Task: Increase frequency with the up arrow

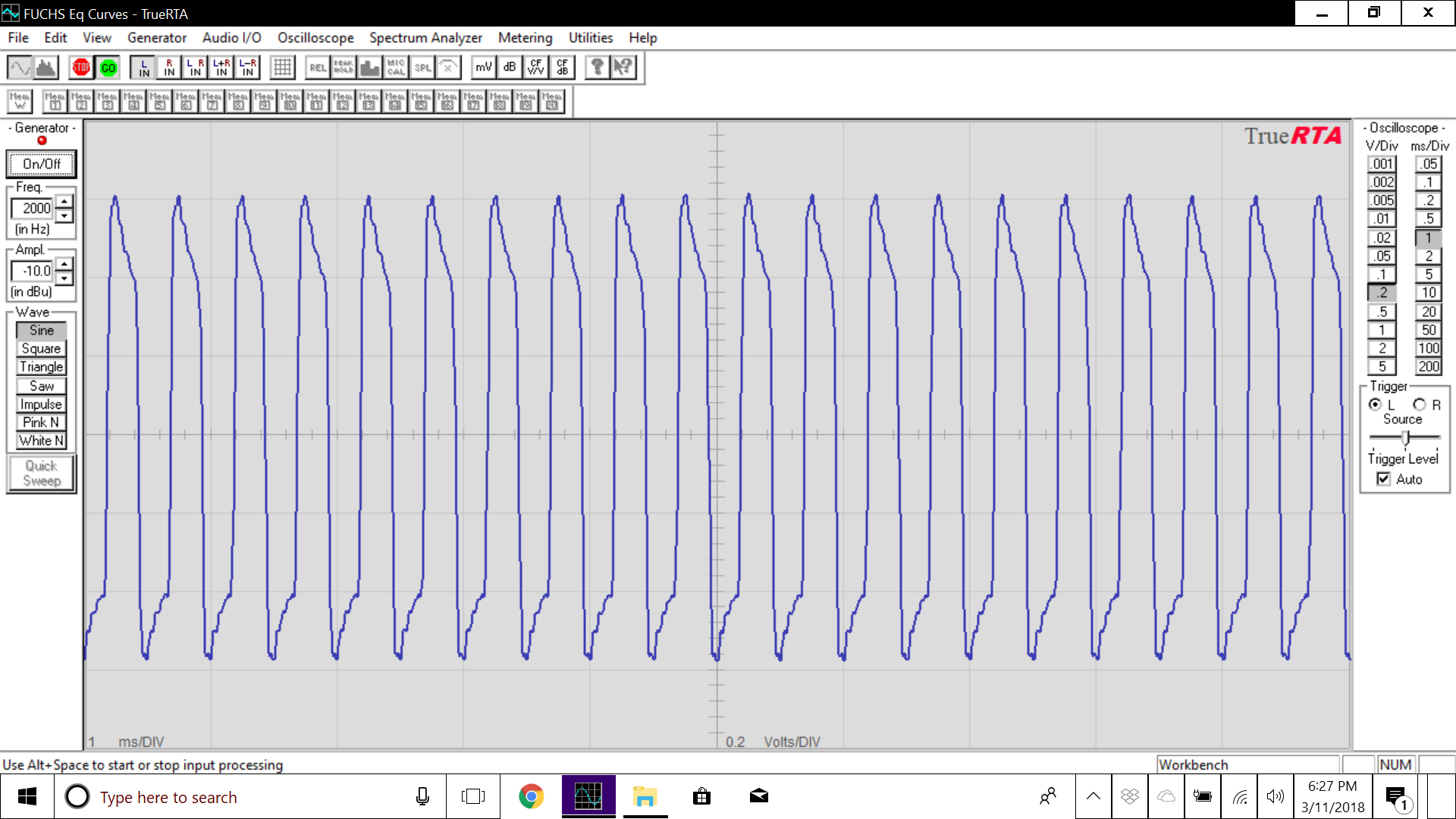Action: click(65, 201)
